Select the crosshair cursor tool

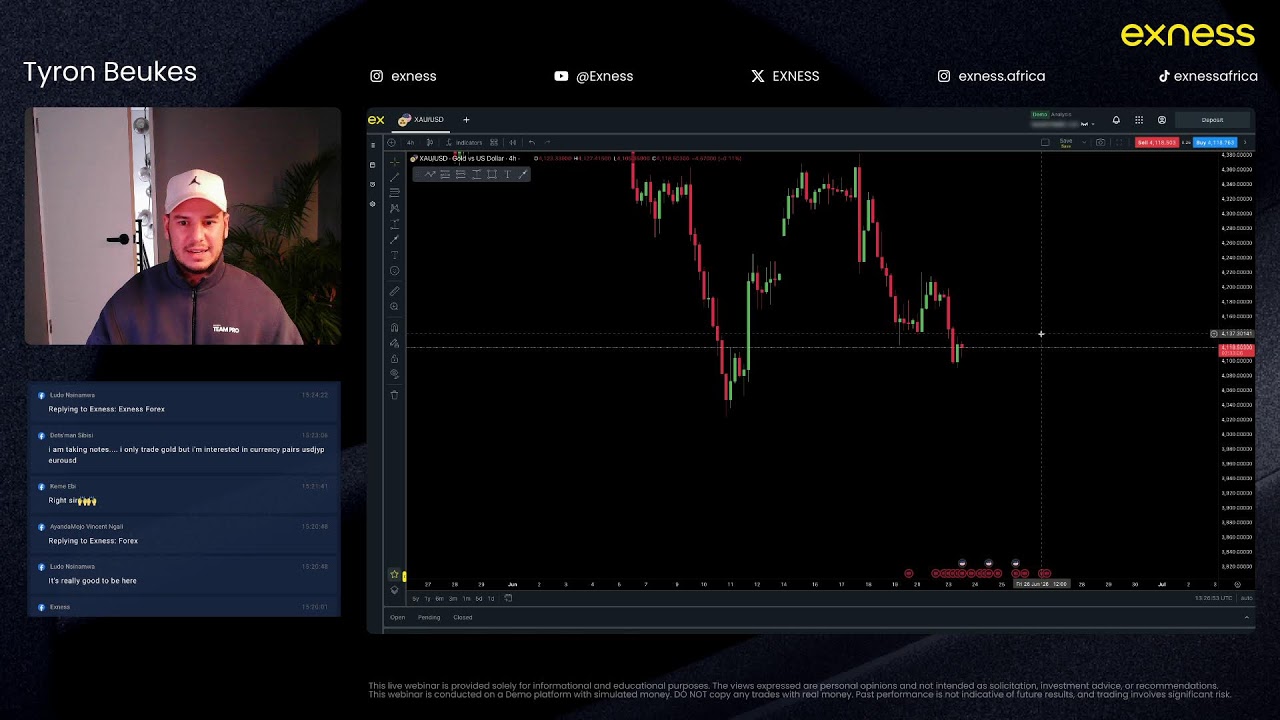394,162
